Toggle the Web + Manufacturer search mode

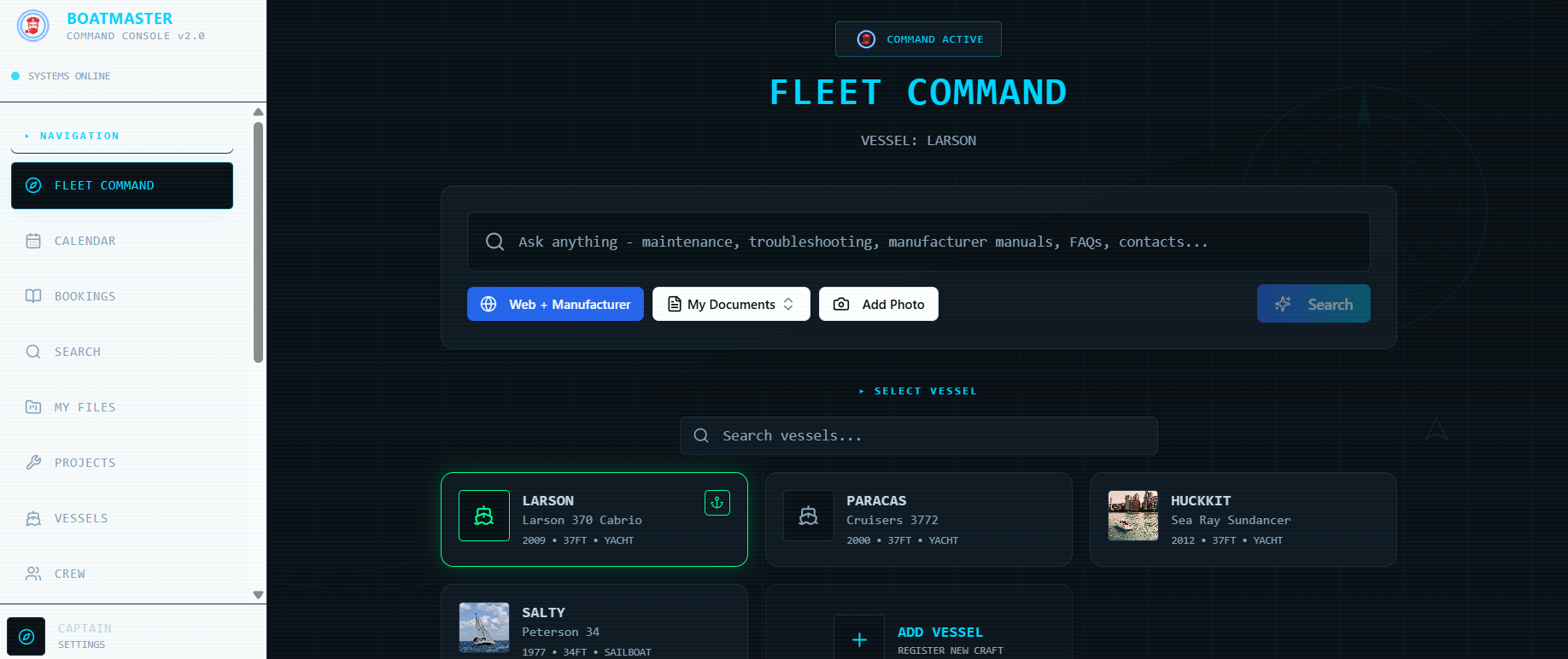pyautogui.click(x=555, y=303)
